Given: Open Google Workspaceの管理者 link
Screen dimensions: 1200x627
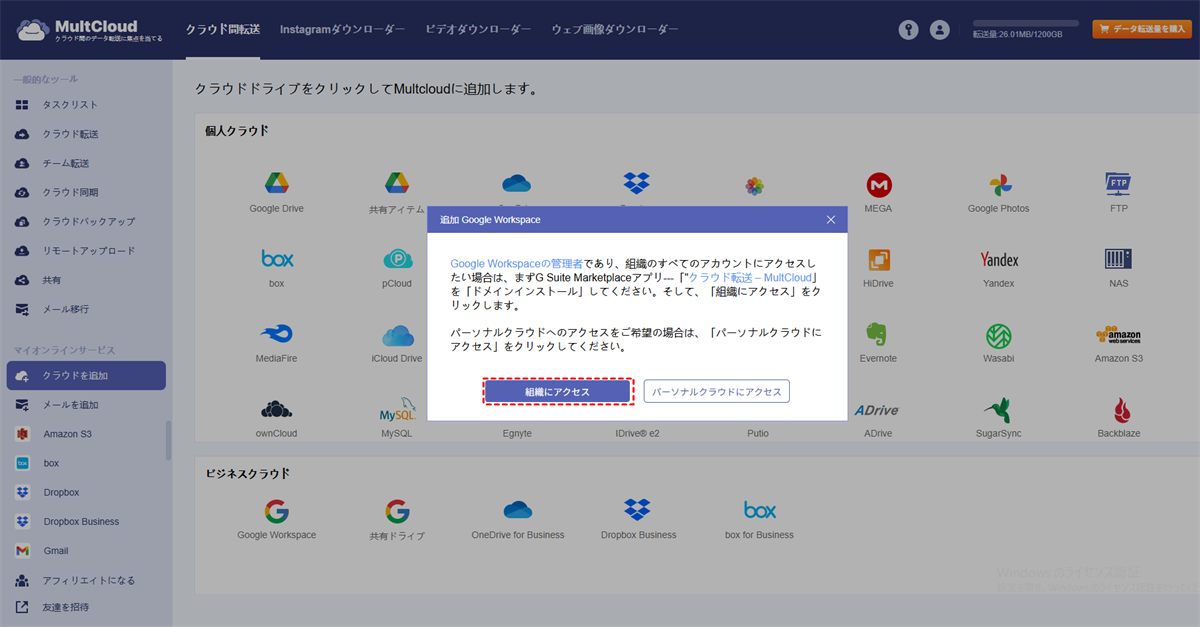Looking at the screenshot, I should click(517, 263).
